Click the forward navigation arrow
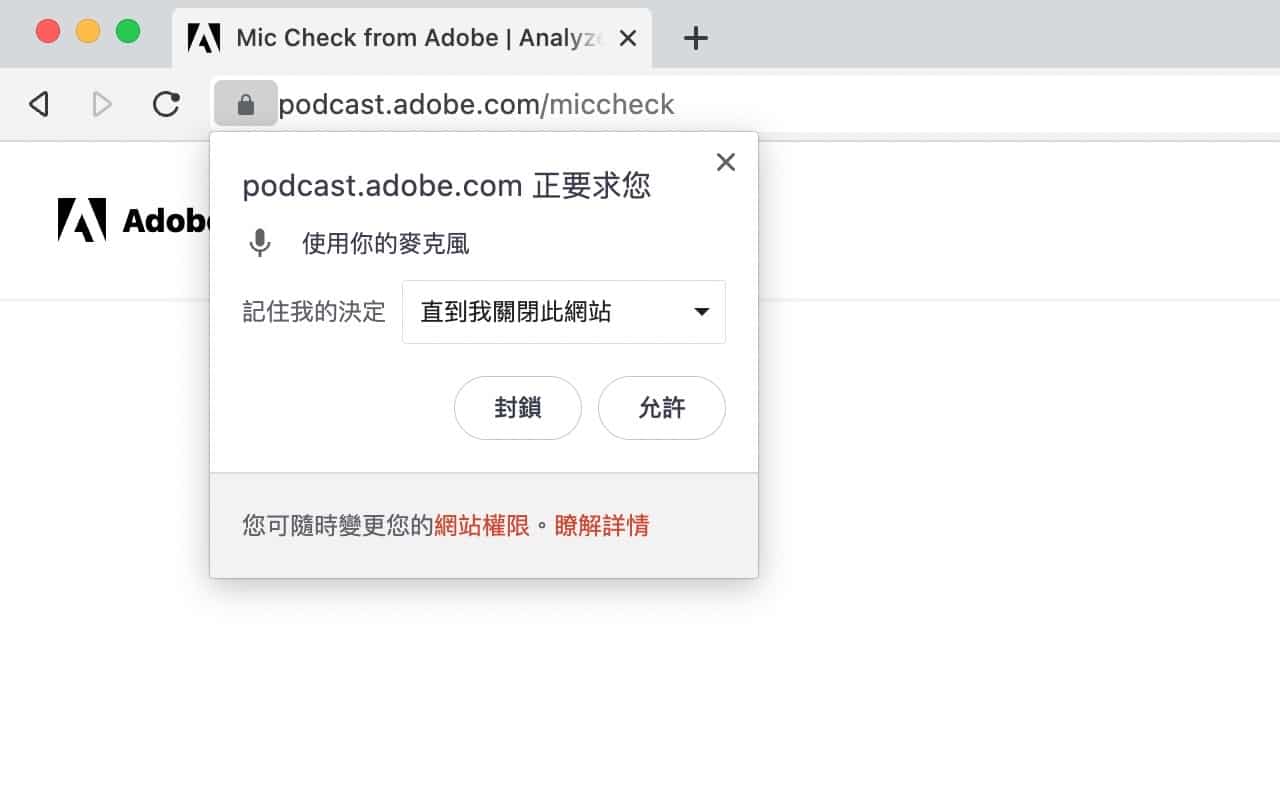 (102, 104)
